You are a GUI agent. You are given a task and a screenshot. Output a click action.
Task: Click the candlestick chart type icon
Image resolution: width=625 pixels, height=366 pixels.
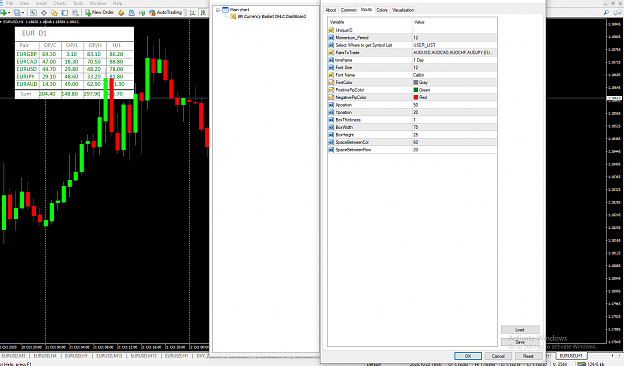point(203,13)
